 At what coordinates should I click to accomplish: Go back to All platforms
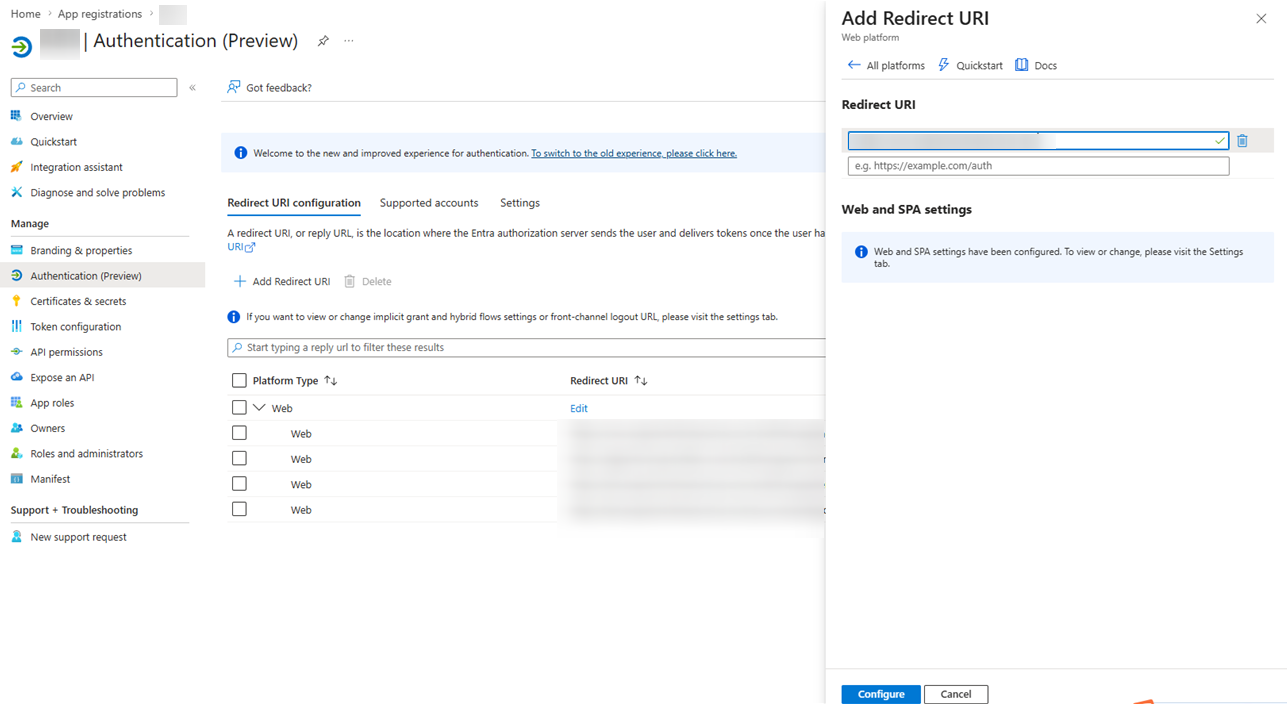click(886, 65)
